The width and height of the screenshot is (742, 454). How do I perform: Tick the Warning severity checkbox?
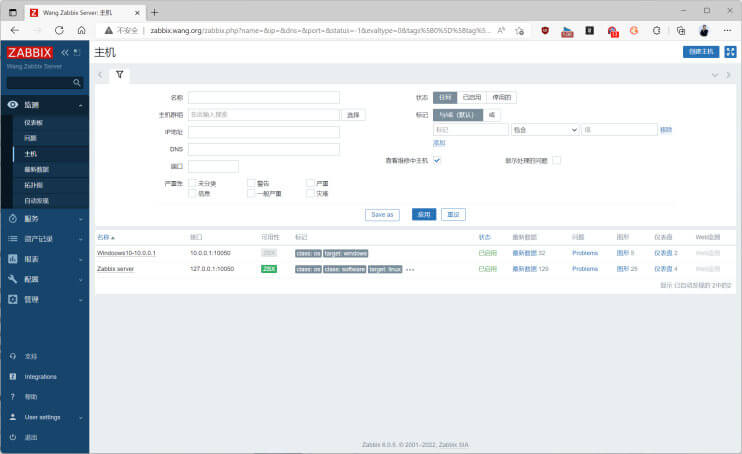click(x=251, y=183)
